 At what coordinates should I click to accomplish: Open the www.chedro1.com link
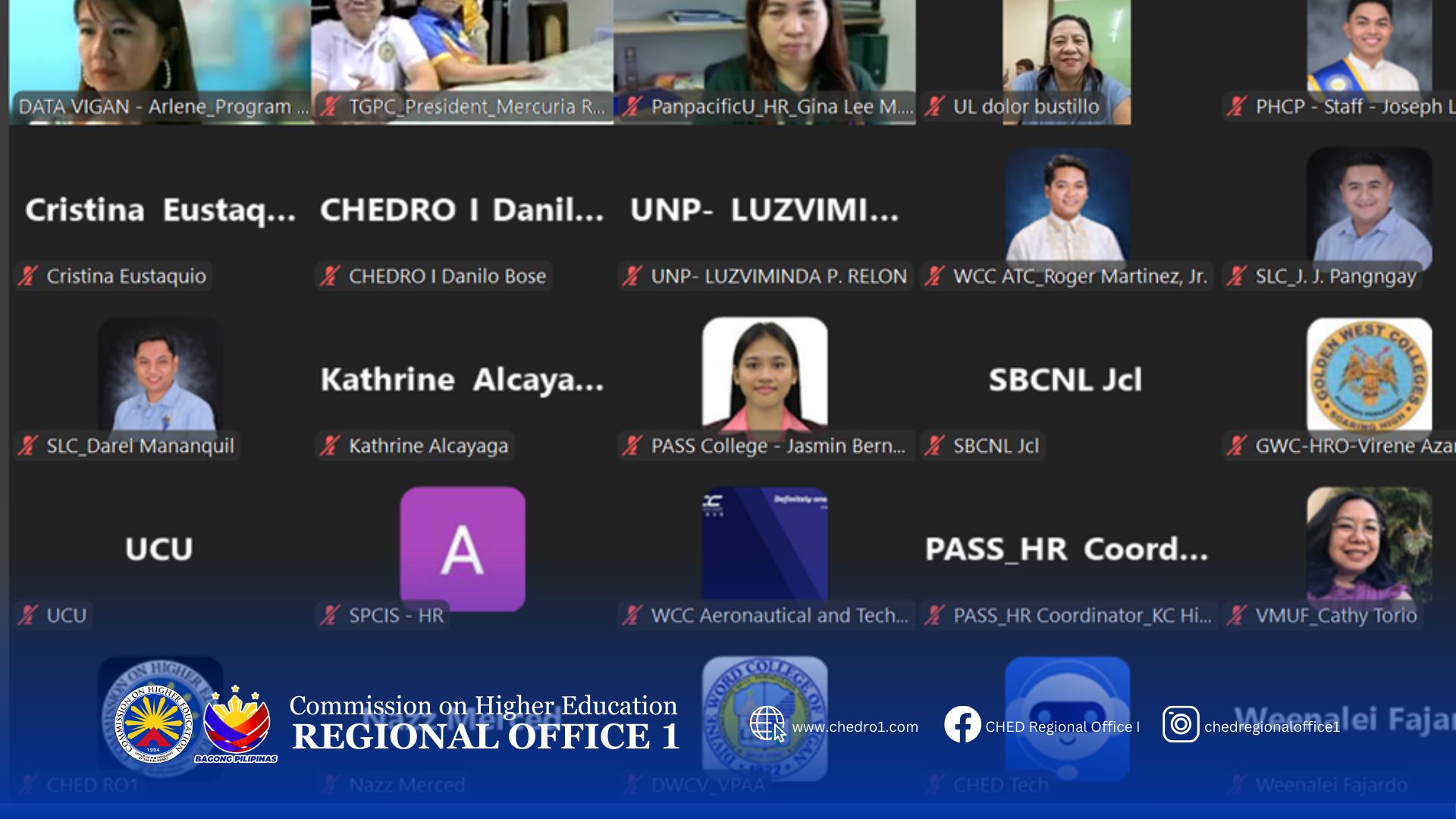coord(855,727)
